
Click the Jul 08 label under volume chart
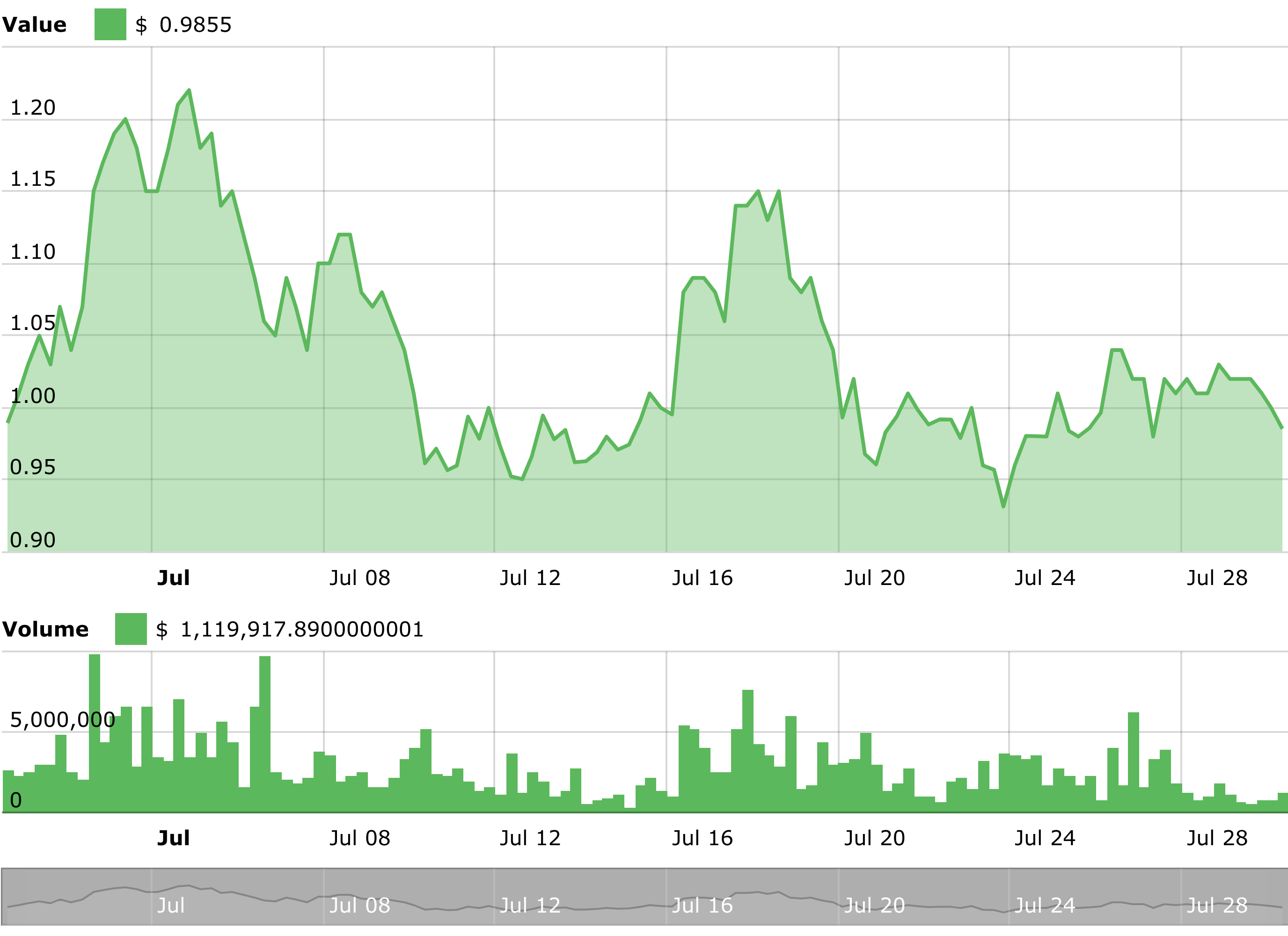pos(360,838)
